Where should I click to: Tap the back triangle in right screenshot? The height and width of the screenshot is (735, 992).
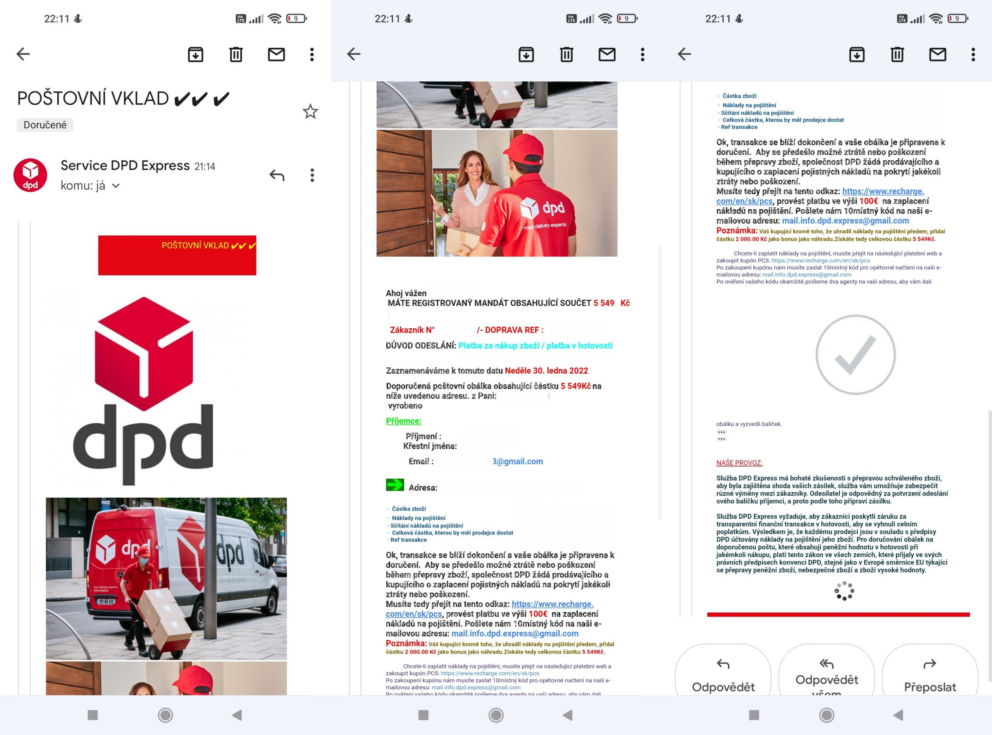tap(898, 715)
